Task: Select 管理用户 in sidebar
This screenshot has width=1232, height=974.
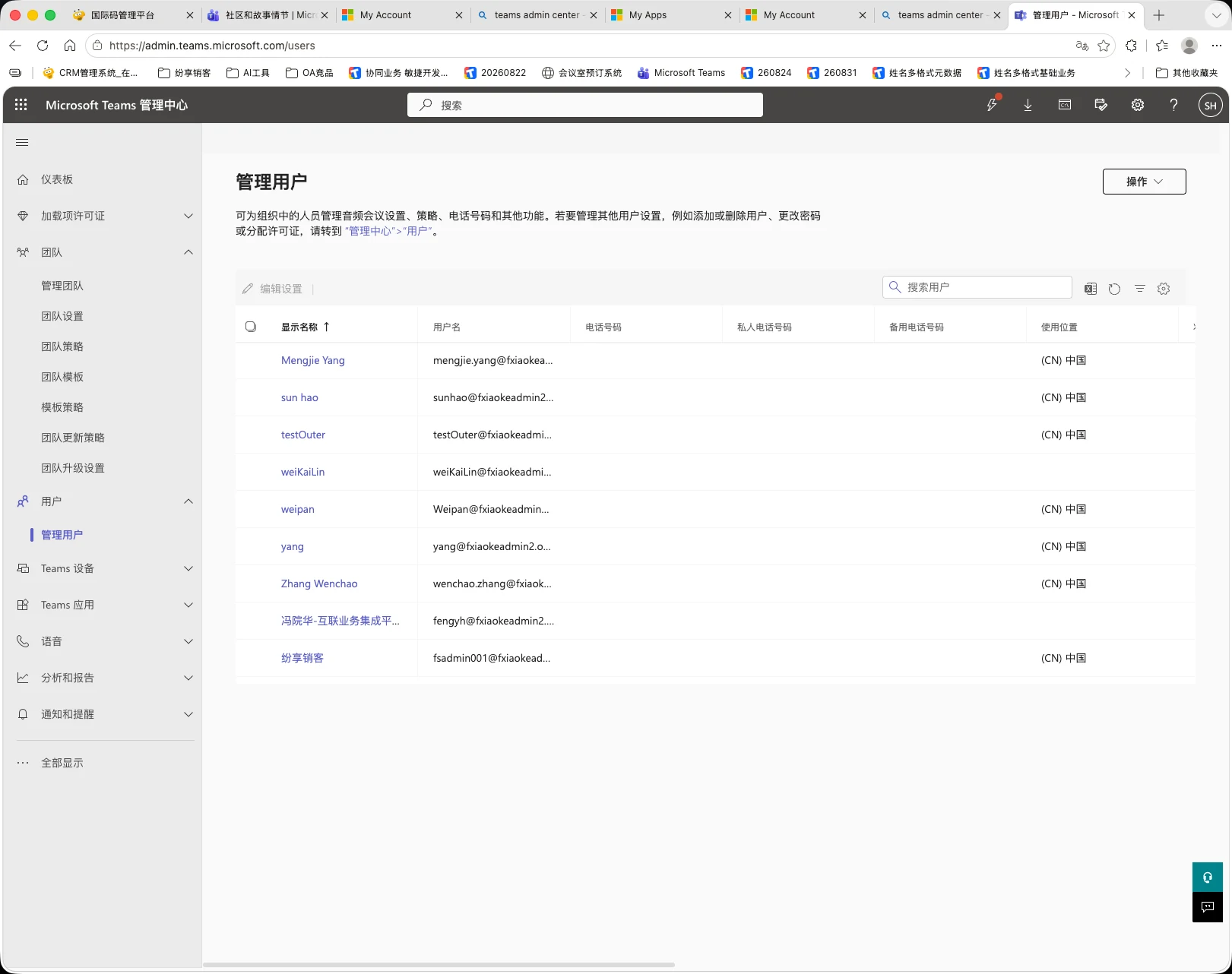Action: (62, 535)
